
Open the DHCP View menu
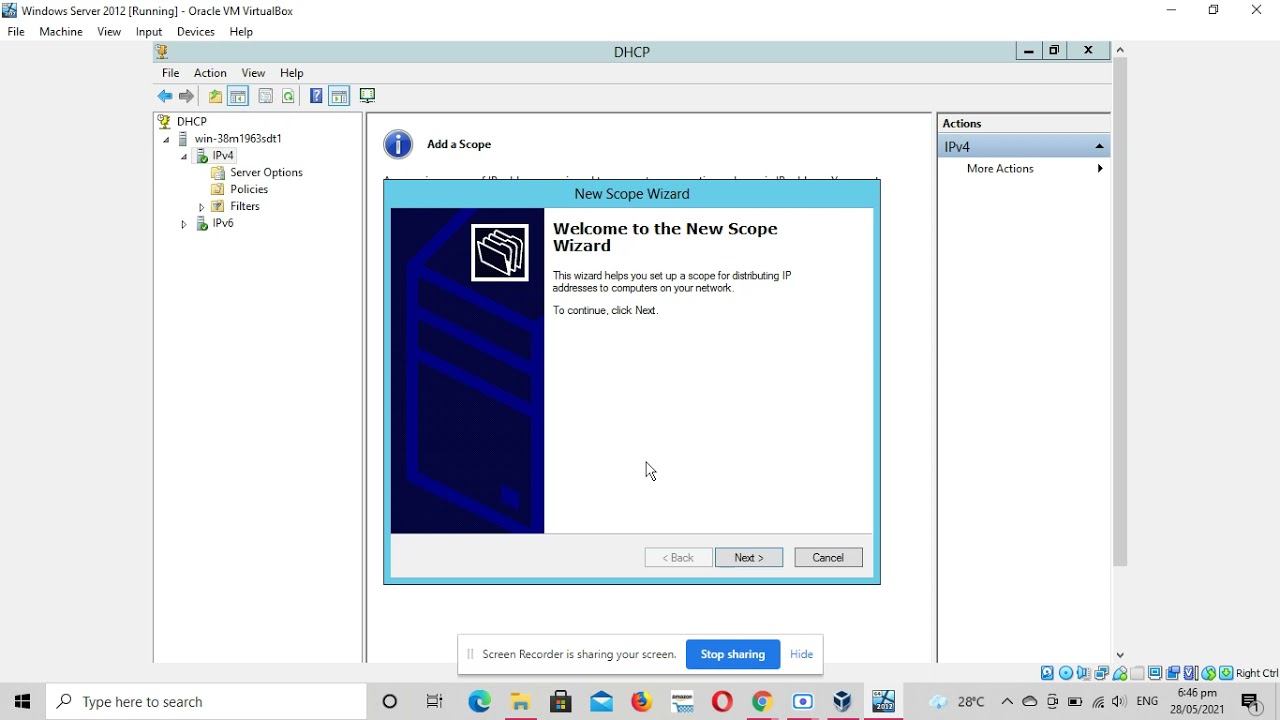pyautogui.click(x=253, y=73)
